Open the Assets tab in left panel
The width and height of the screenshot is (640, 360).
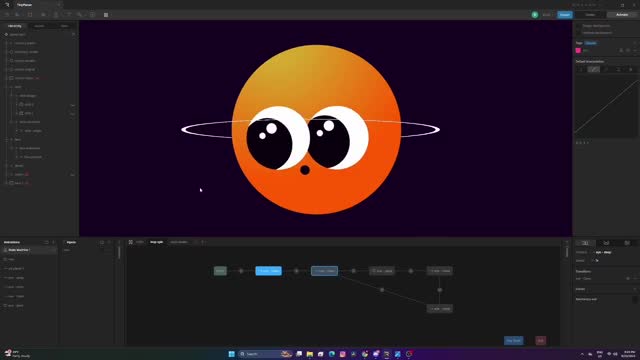point(39,26)
